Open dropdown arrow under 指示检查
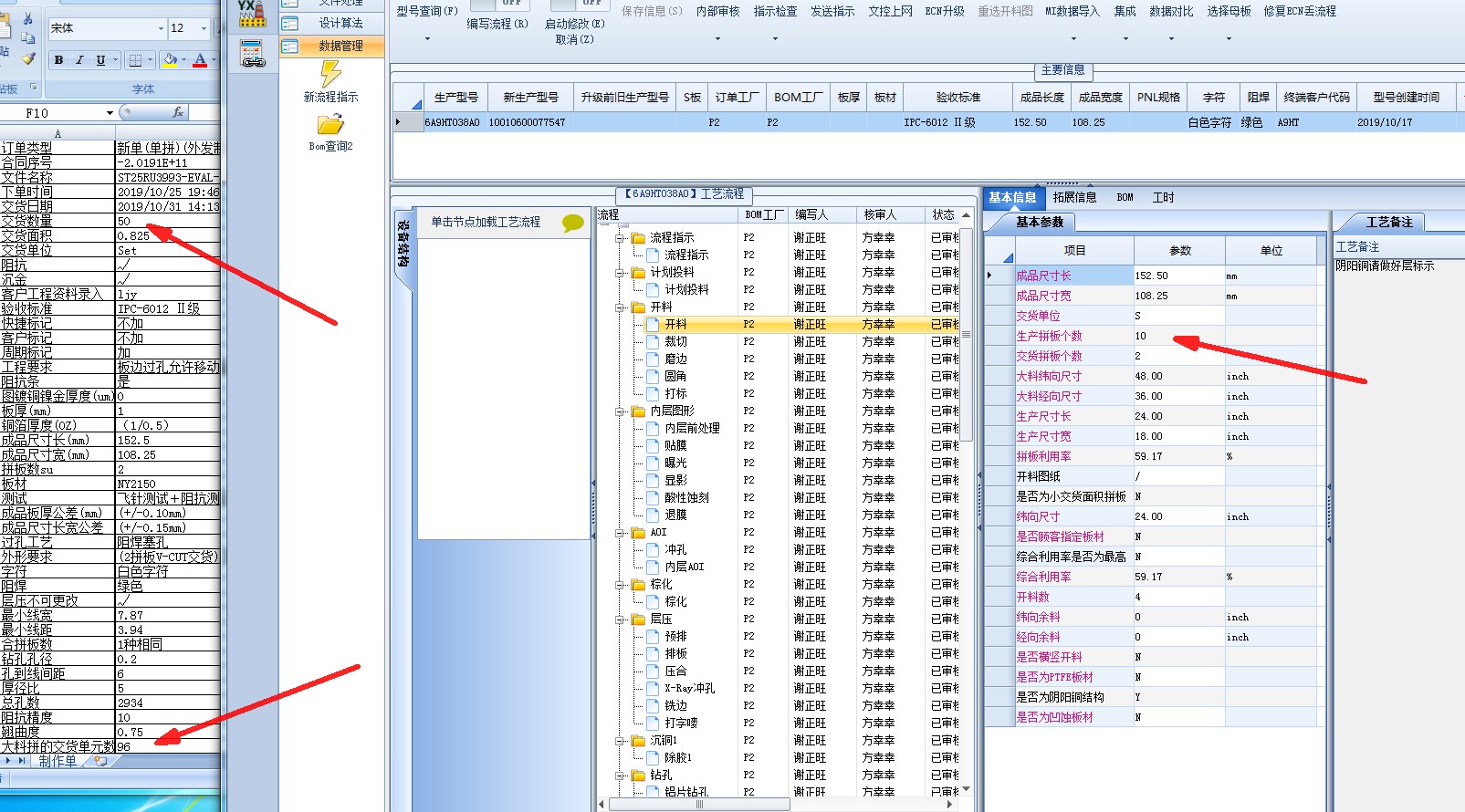The width and height of the screenshot is (1465, 812). click(775, 39)
